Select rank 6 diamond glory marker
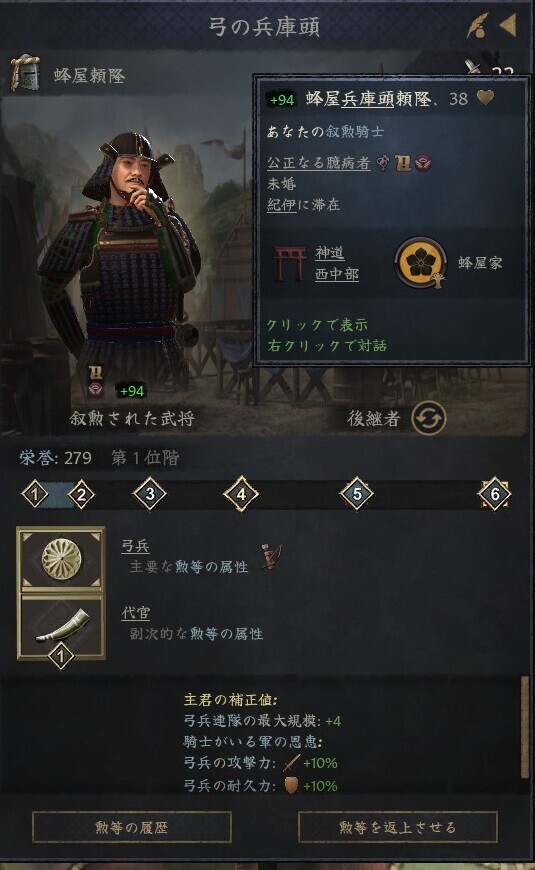535x870 pixels. [494, 493]
